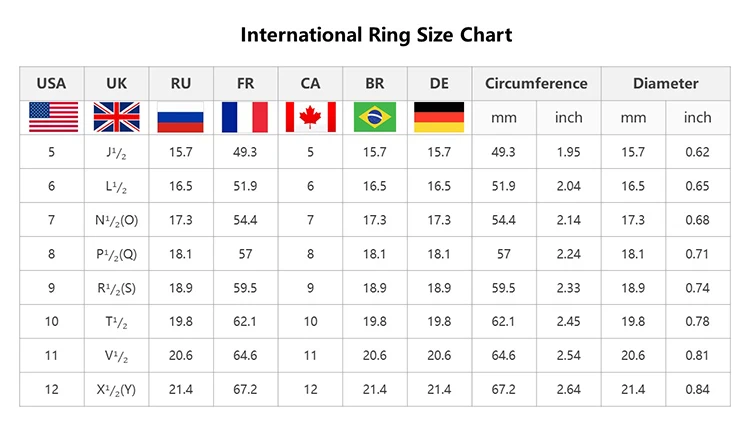Select the German flag icon
This screenshot has width=750, height=422.
pos(439,117)
